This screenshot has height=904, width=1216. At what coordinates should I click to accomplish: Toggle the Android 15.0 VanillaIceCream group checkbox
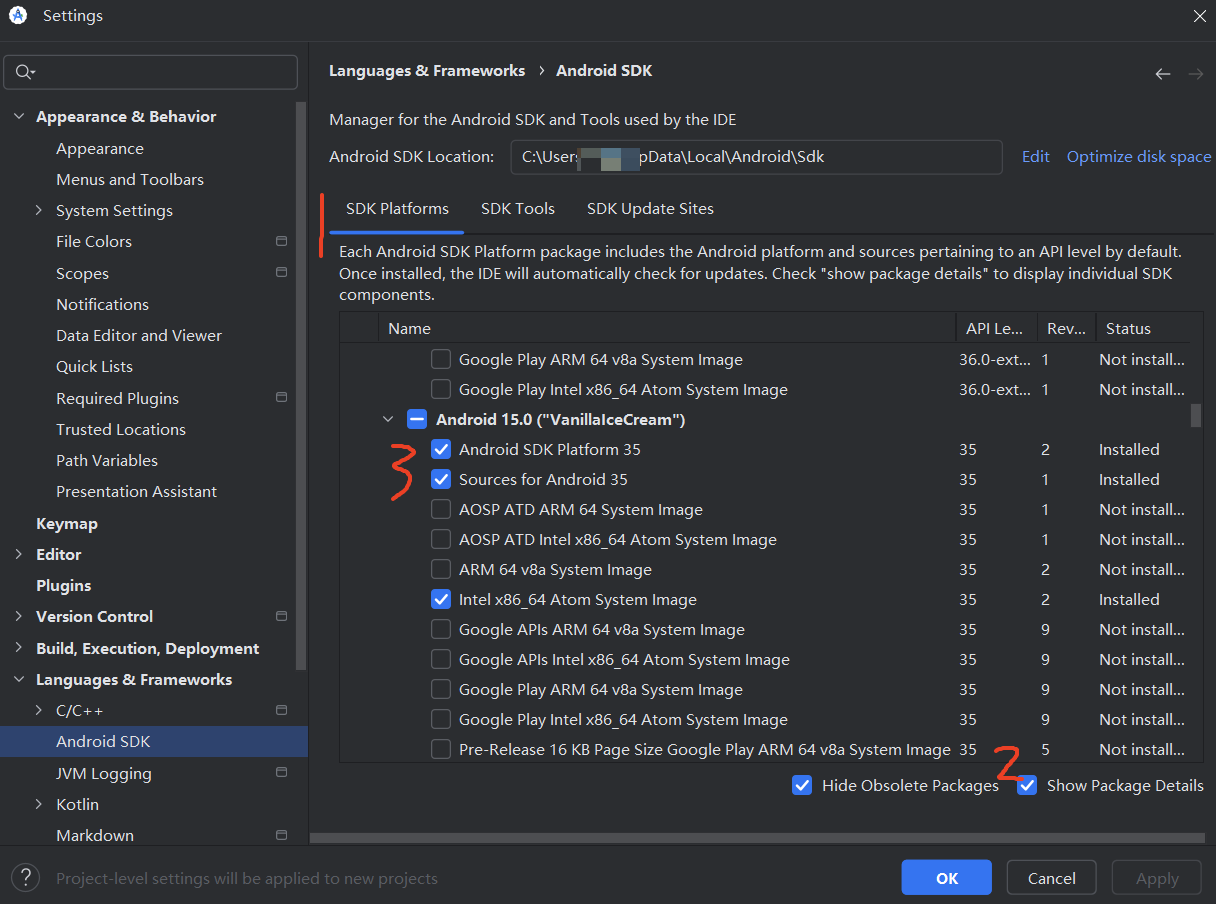(418, 419)
